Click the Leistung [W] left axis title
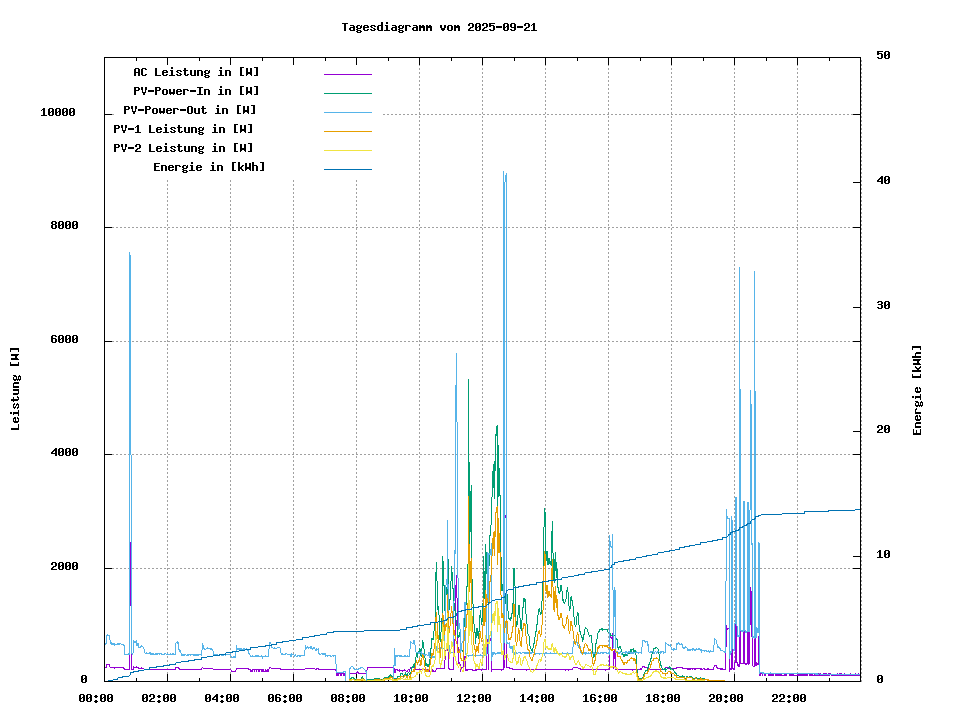This screenshot has width=960, height=720. [x=16, y=388]
